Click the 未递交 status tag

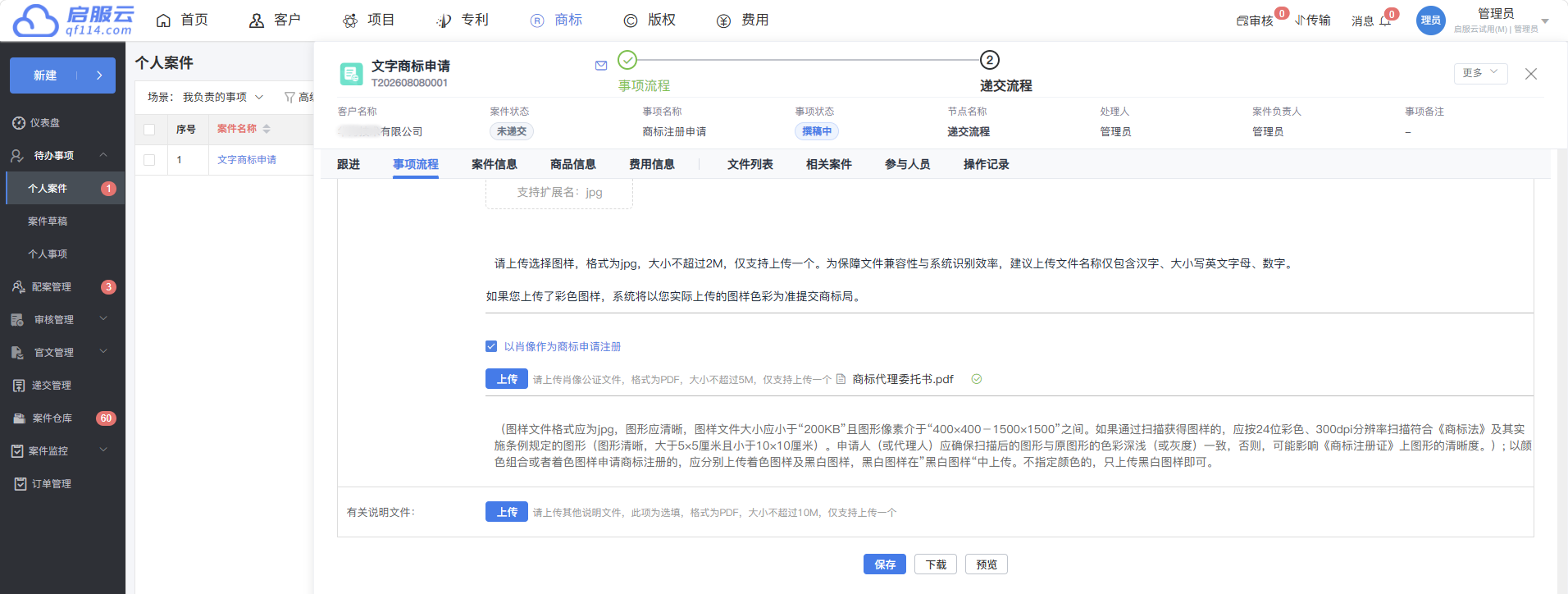point(512,131)
